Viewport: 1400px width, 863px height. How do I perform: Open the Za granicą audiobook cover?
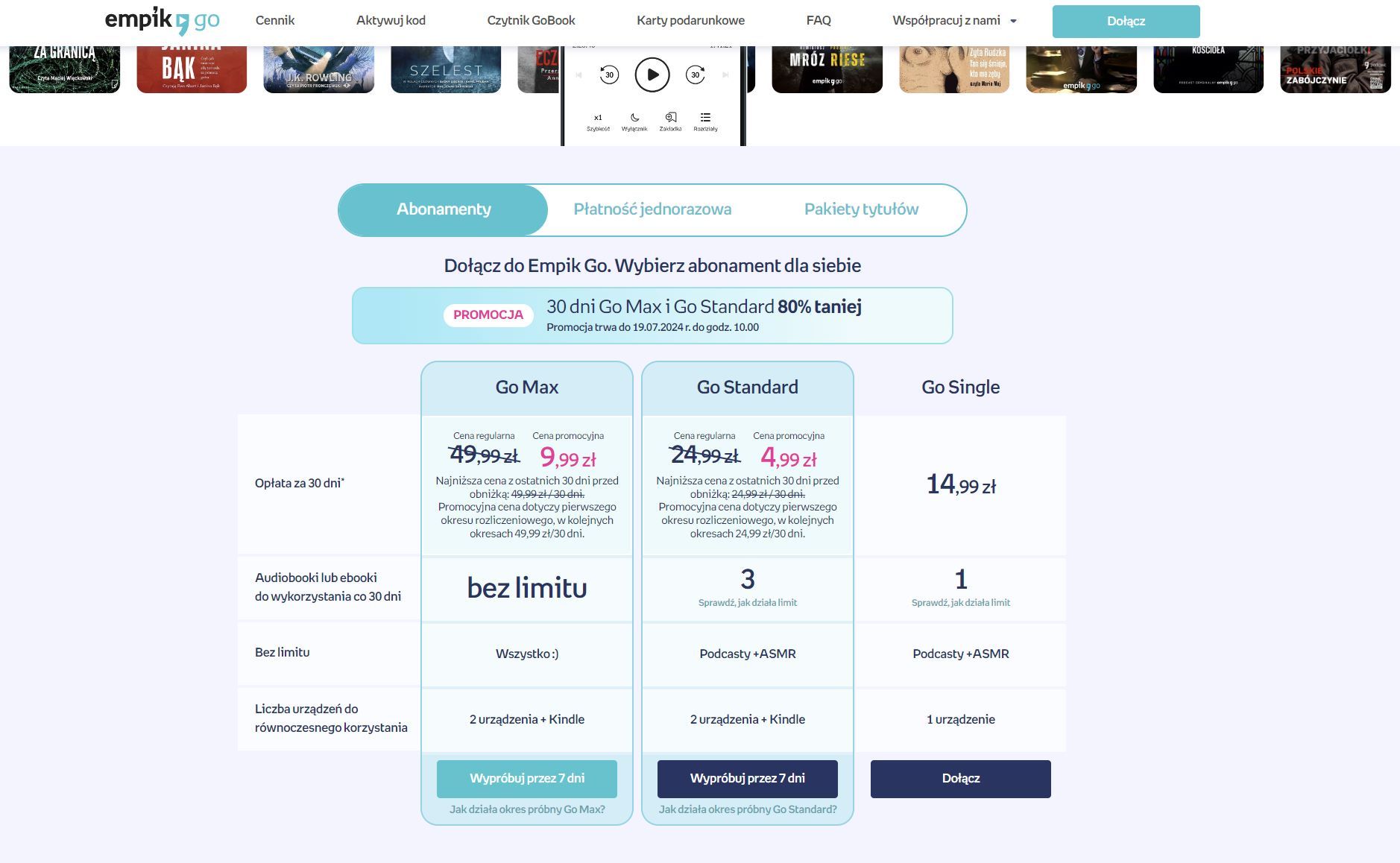click(x=65, y=69)
